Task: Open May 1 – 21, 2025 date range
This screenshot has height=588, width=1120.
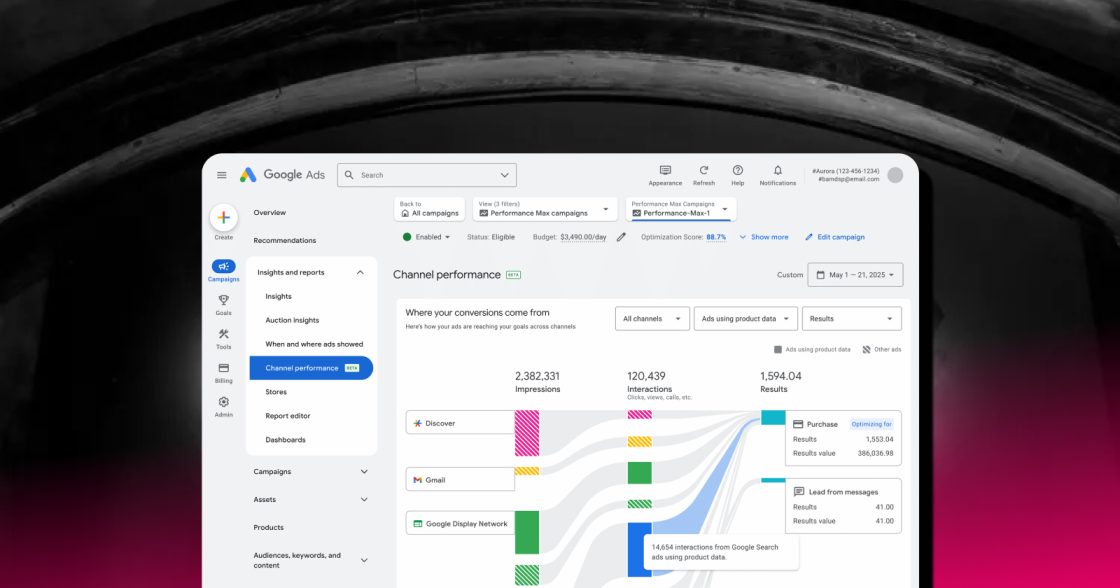Action: [855, 275]
